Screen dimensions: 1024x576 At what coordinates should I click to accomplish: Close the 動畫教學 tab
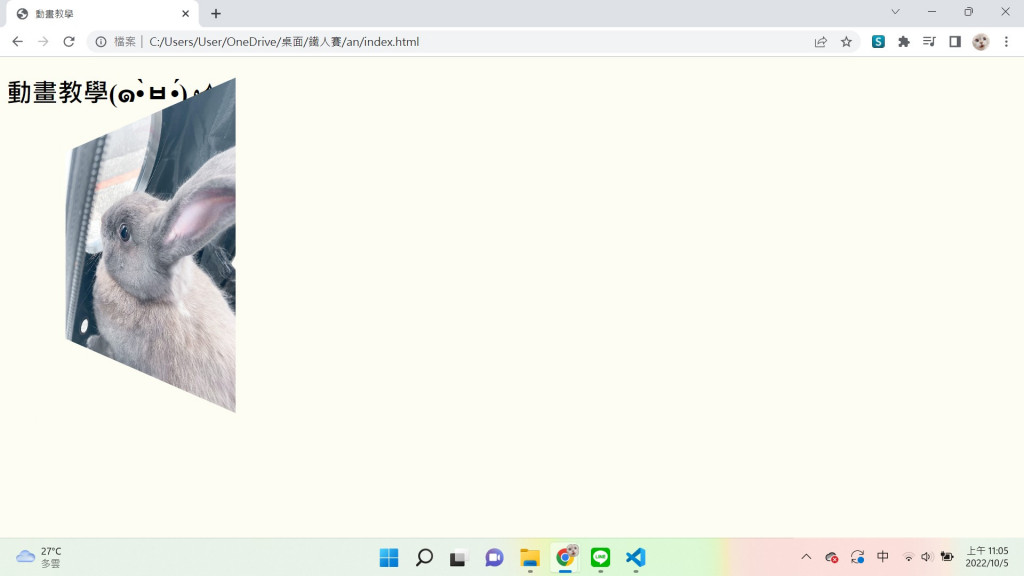185,14
